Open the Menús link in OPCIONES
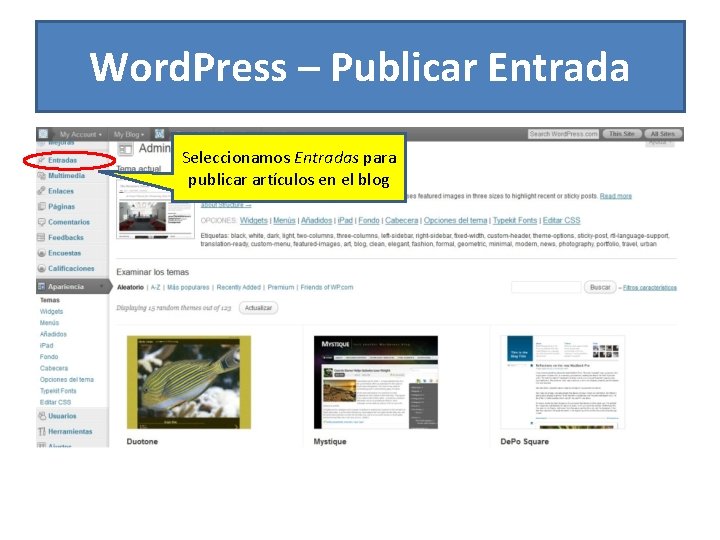 [x=284, y=220]
